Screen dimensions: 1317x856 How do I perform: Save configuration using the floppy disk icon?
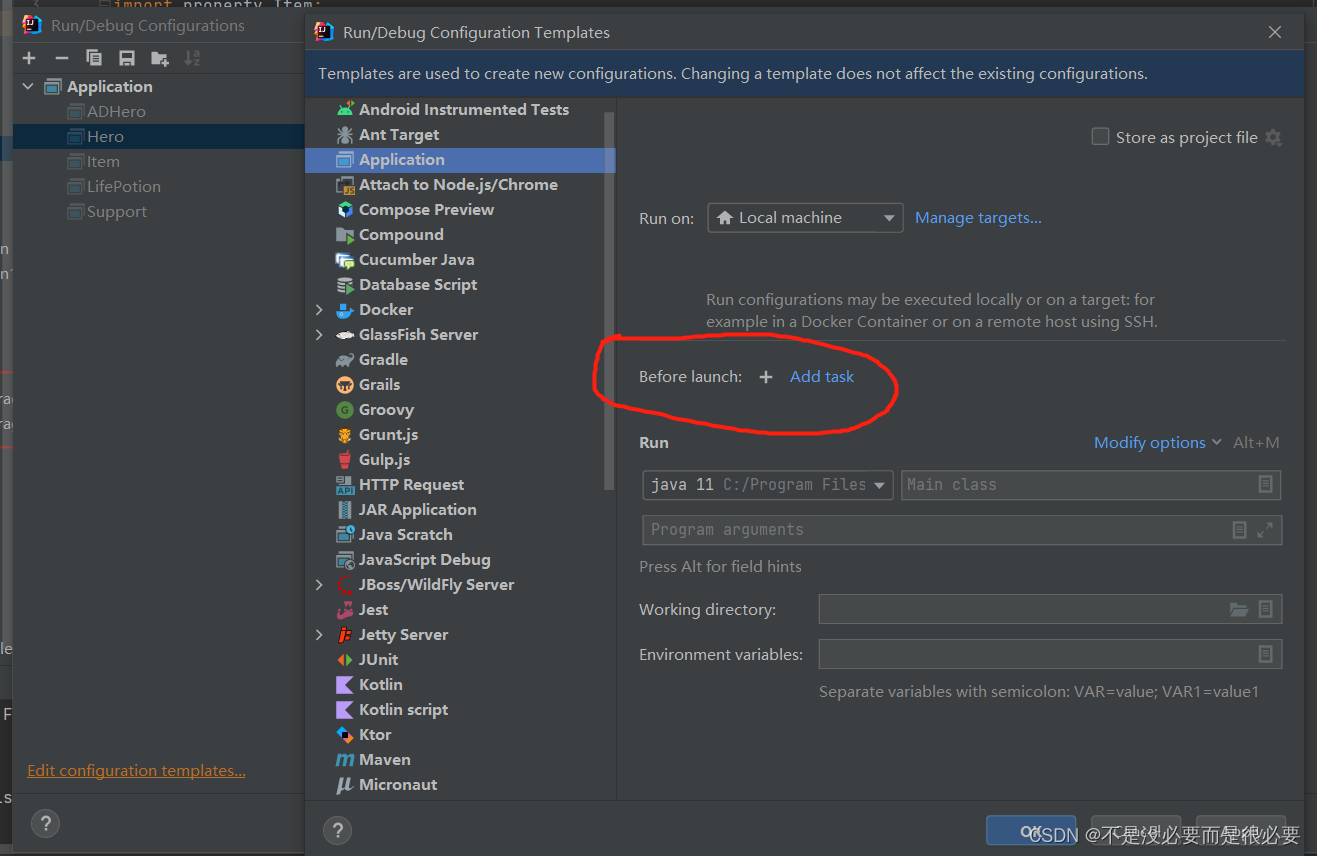pyautogui.click(x=127, y=58)
